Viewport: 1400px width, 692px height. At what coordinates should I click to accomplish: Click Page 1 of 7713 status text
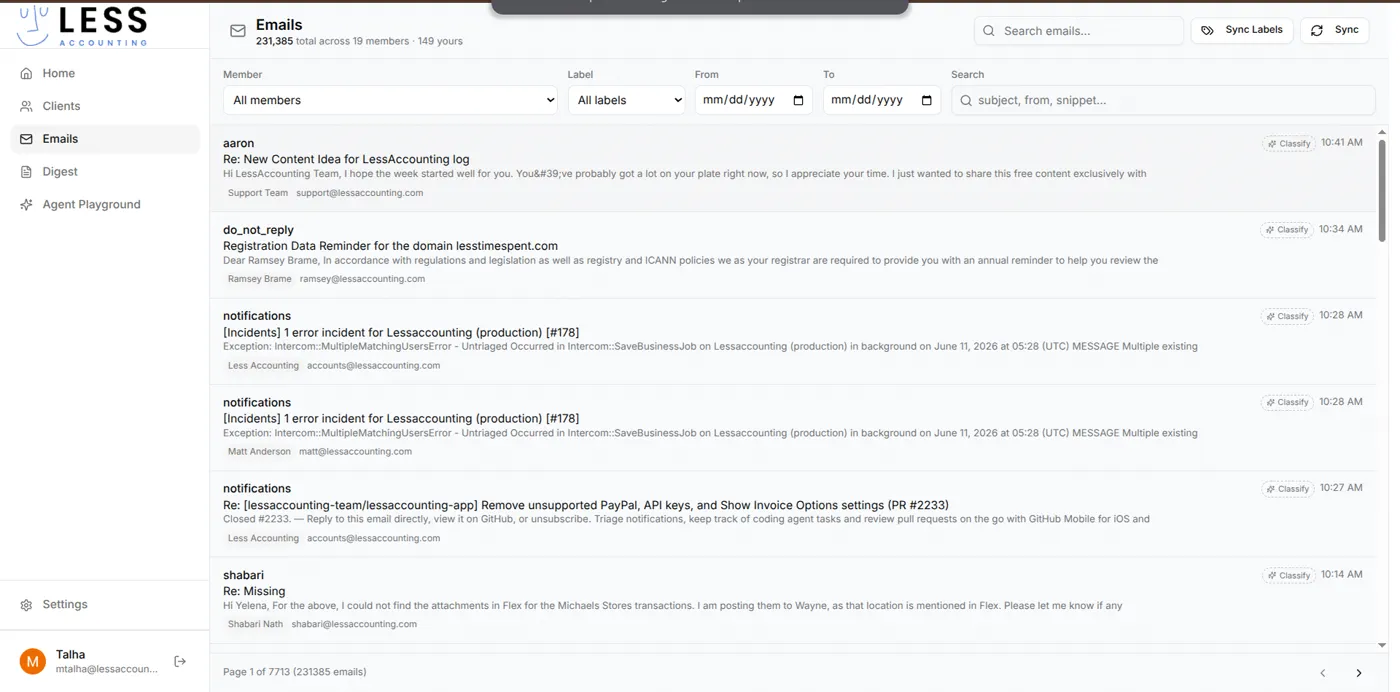click(x=294, y=672)
